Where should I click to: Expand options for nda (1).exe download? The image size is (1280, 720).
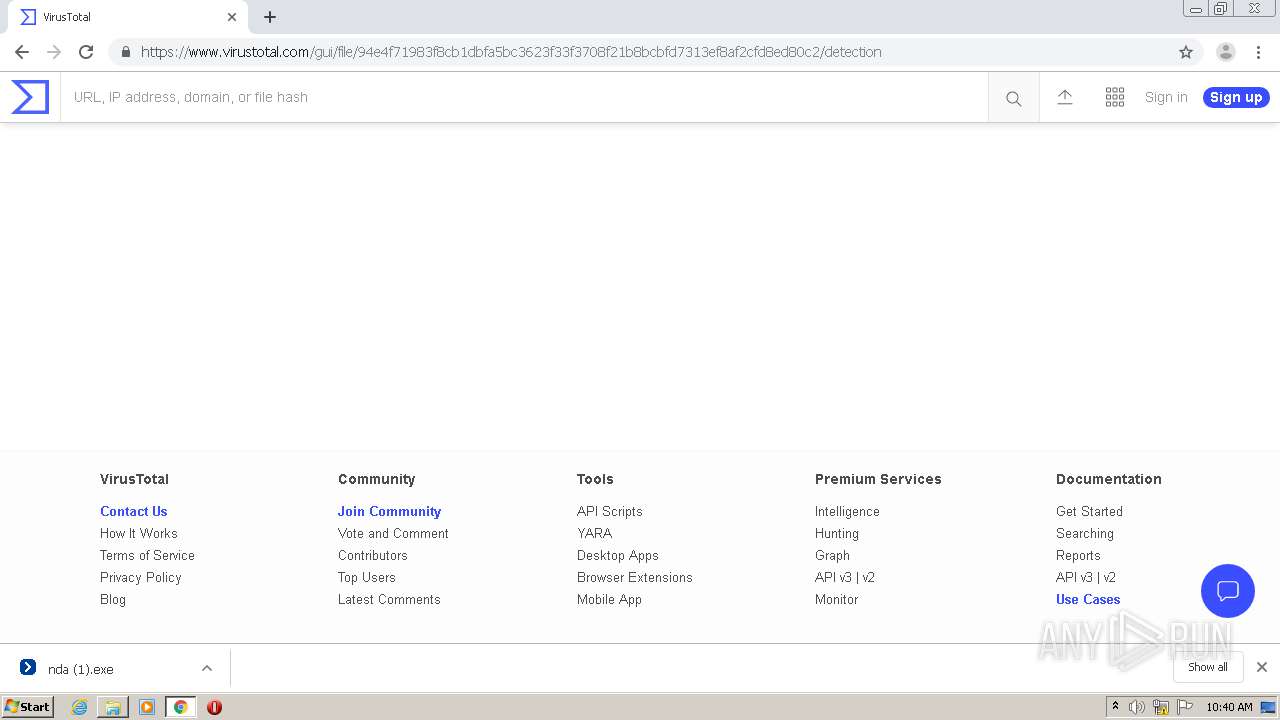coord(207,668)
